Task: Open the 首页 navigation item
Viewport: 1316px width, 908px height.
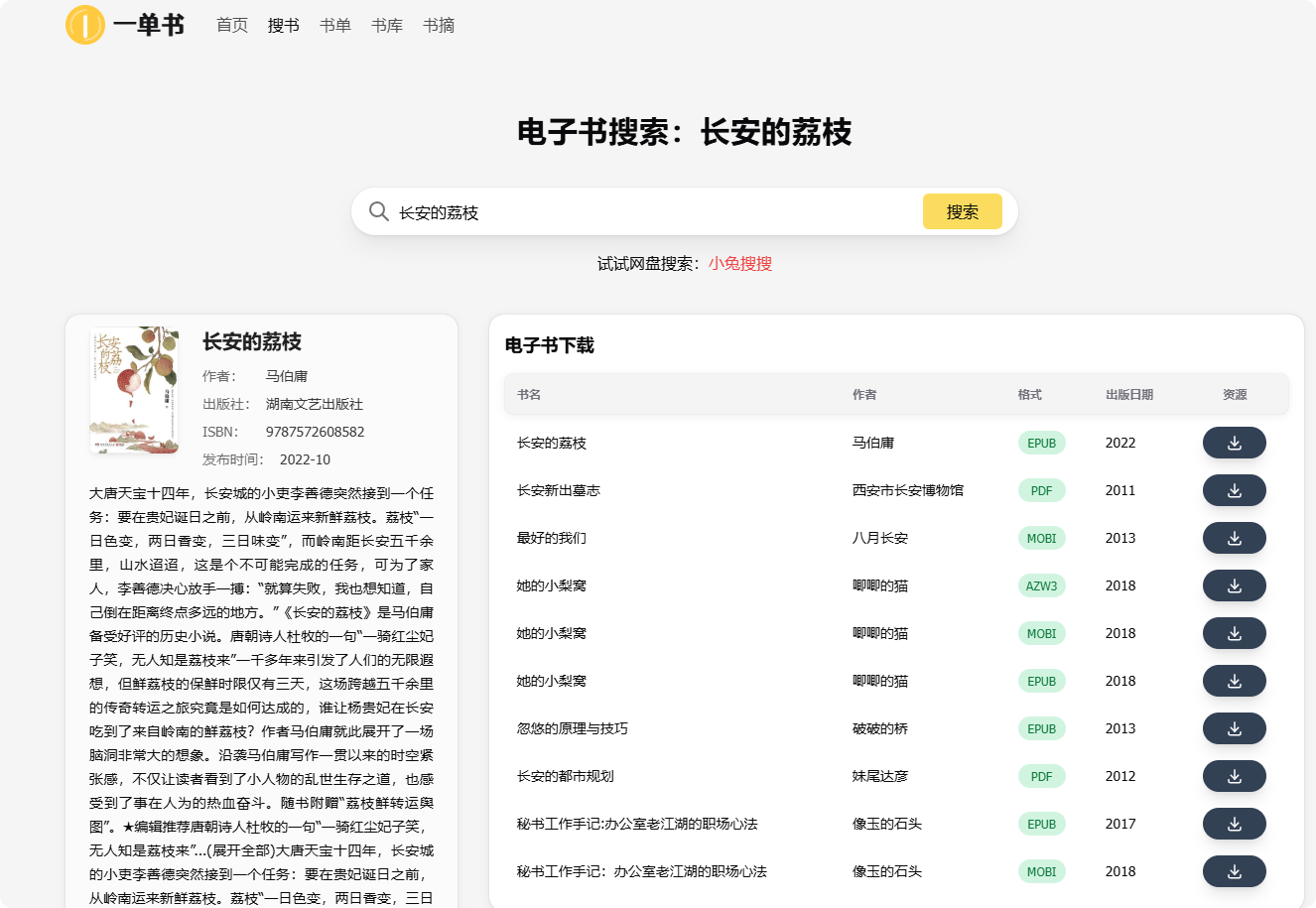Action: (x=232, y=25)
